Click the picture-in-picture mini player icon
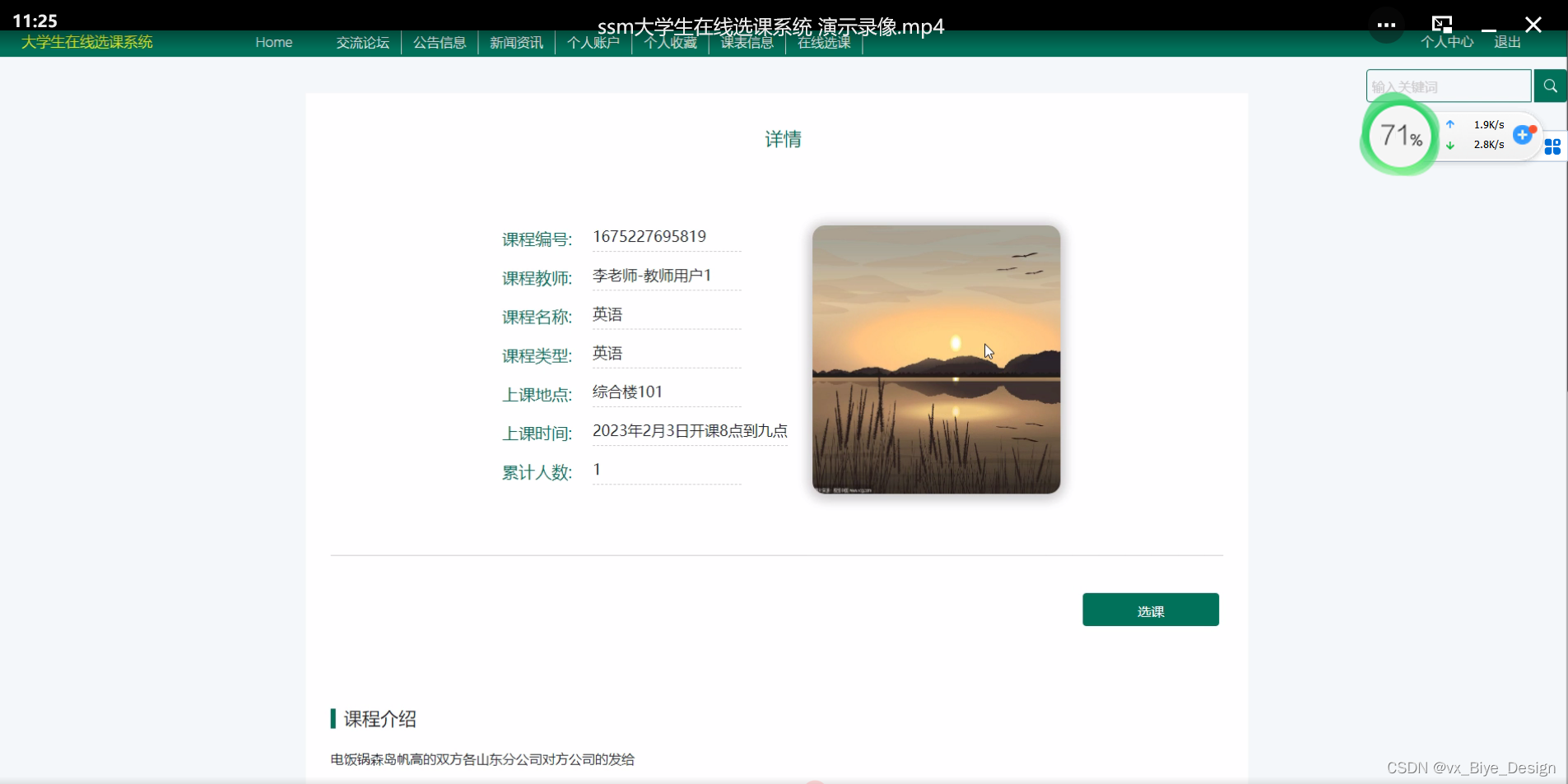The image size is (1568, 784). coord(1442,24)
